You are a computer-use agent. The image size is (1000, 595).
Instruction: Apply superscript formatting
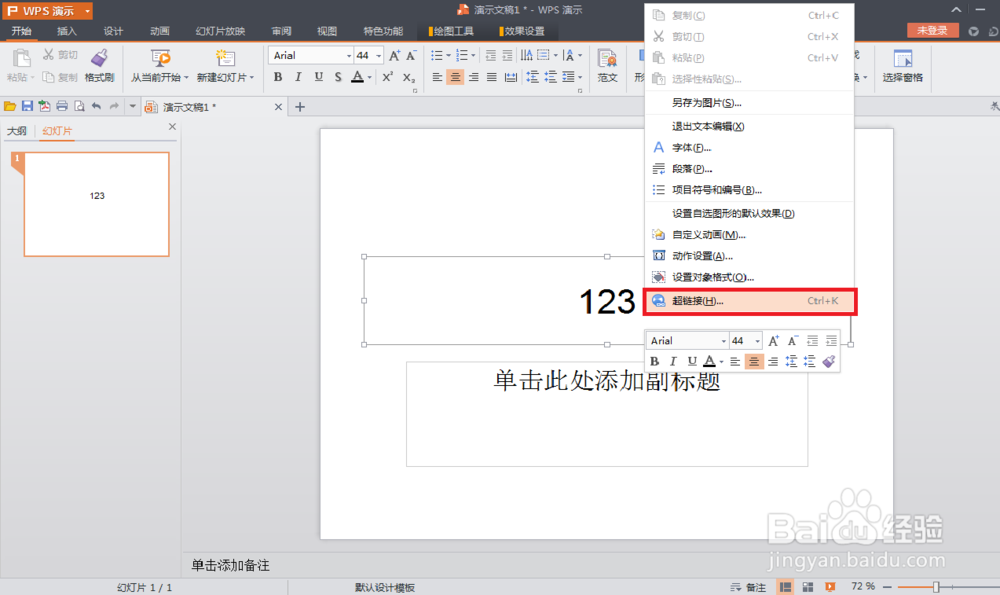point(387,77)
